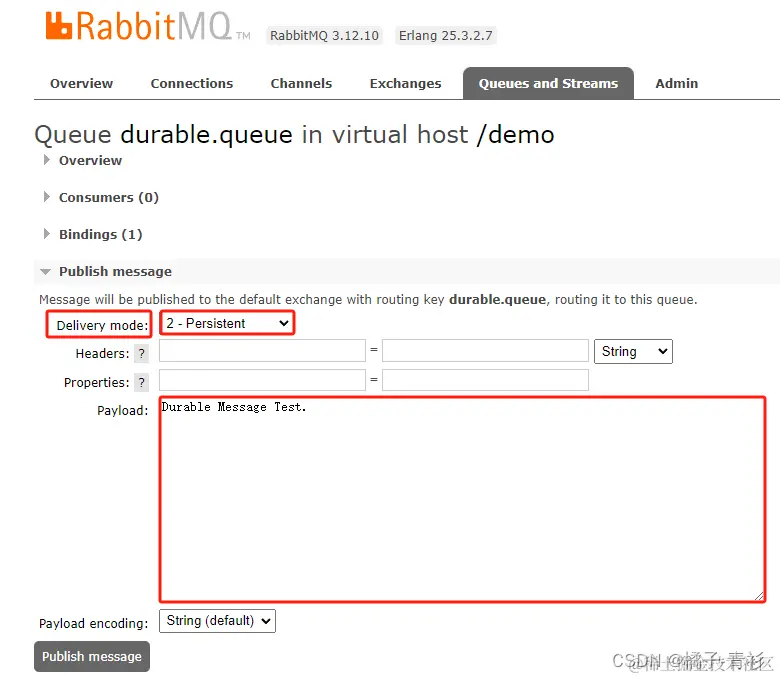
Task: Focus the Properties value input field
Action: coord(485,380)
